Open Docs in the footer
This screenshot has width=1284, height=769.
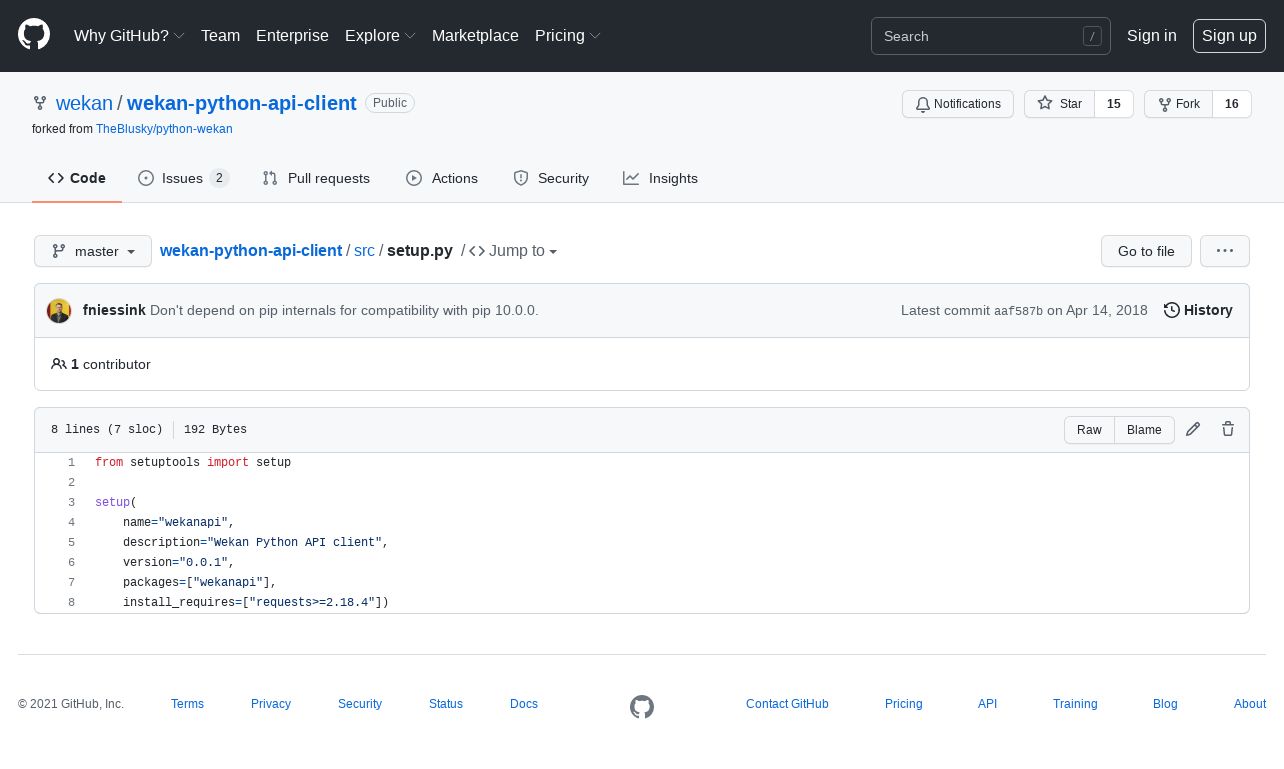click(x=524, y=704)
